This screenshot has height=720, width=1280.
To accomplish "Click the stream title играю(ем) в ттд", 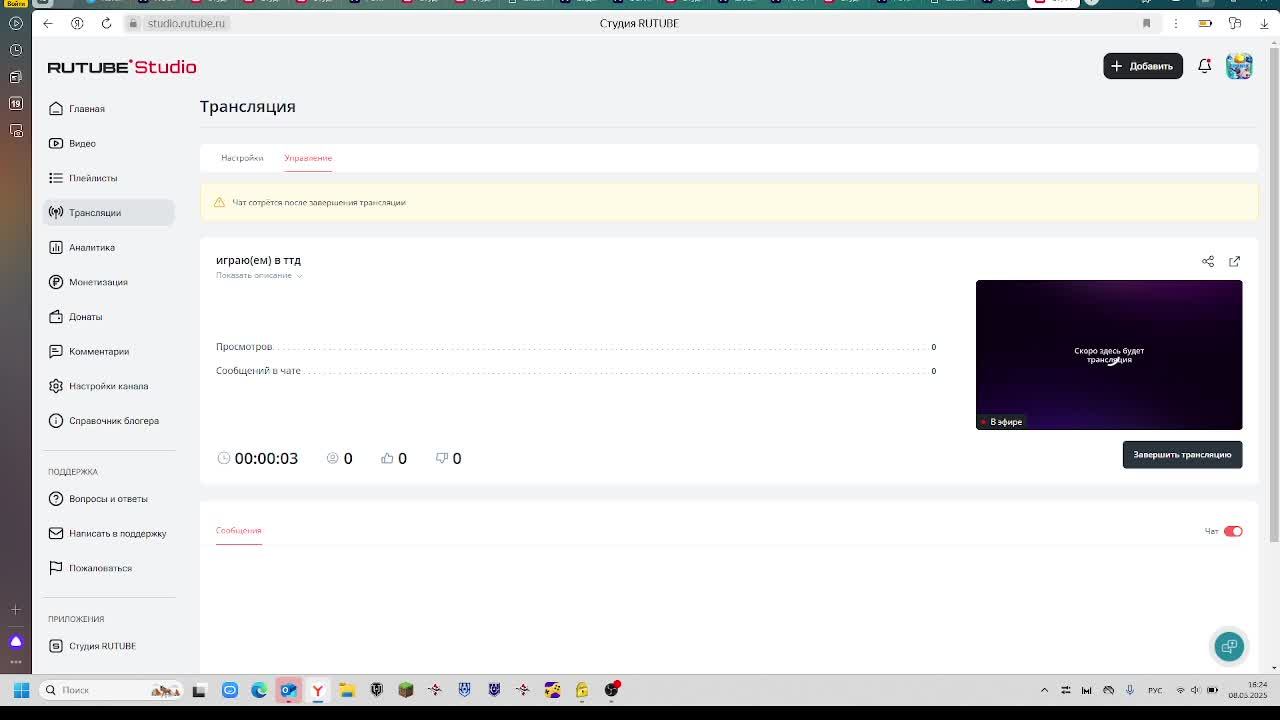I will click(258, 260).
